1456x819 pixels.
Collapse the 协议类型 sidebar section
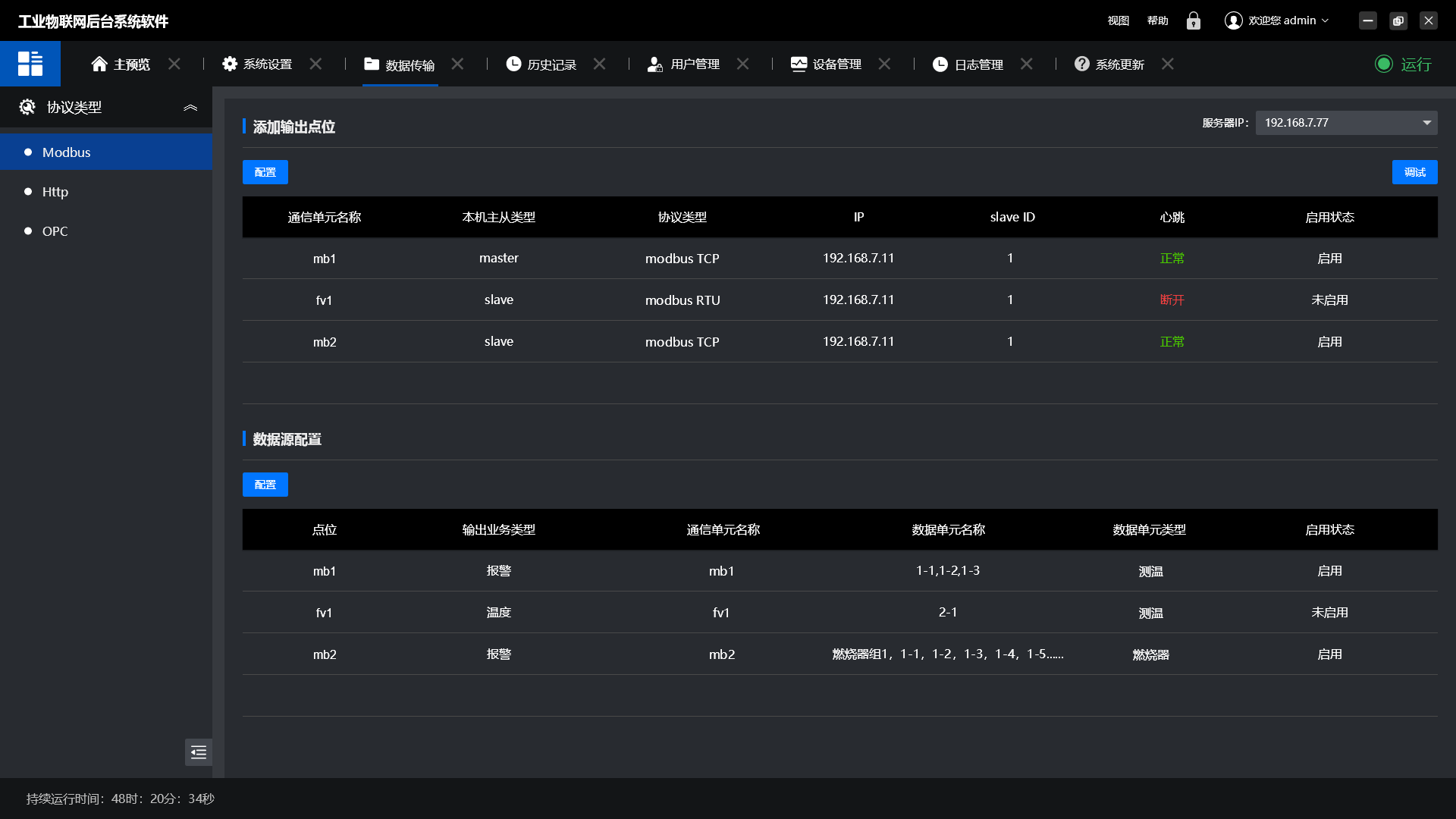(190, 108)
